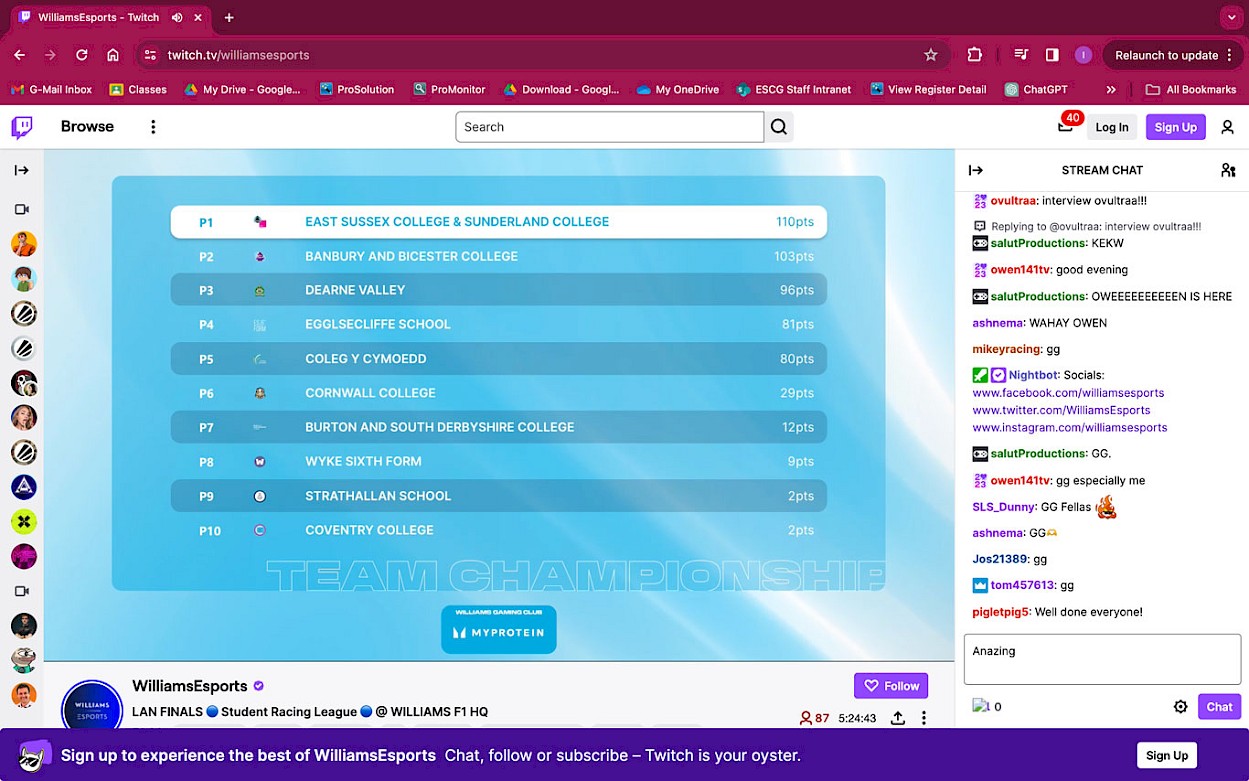1249x781 pixels.
Task: Focus the Twitch Search field
Action: pos(609,127)
